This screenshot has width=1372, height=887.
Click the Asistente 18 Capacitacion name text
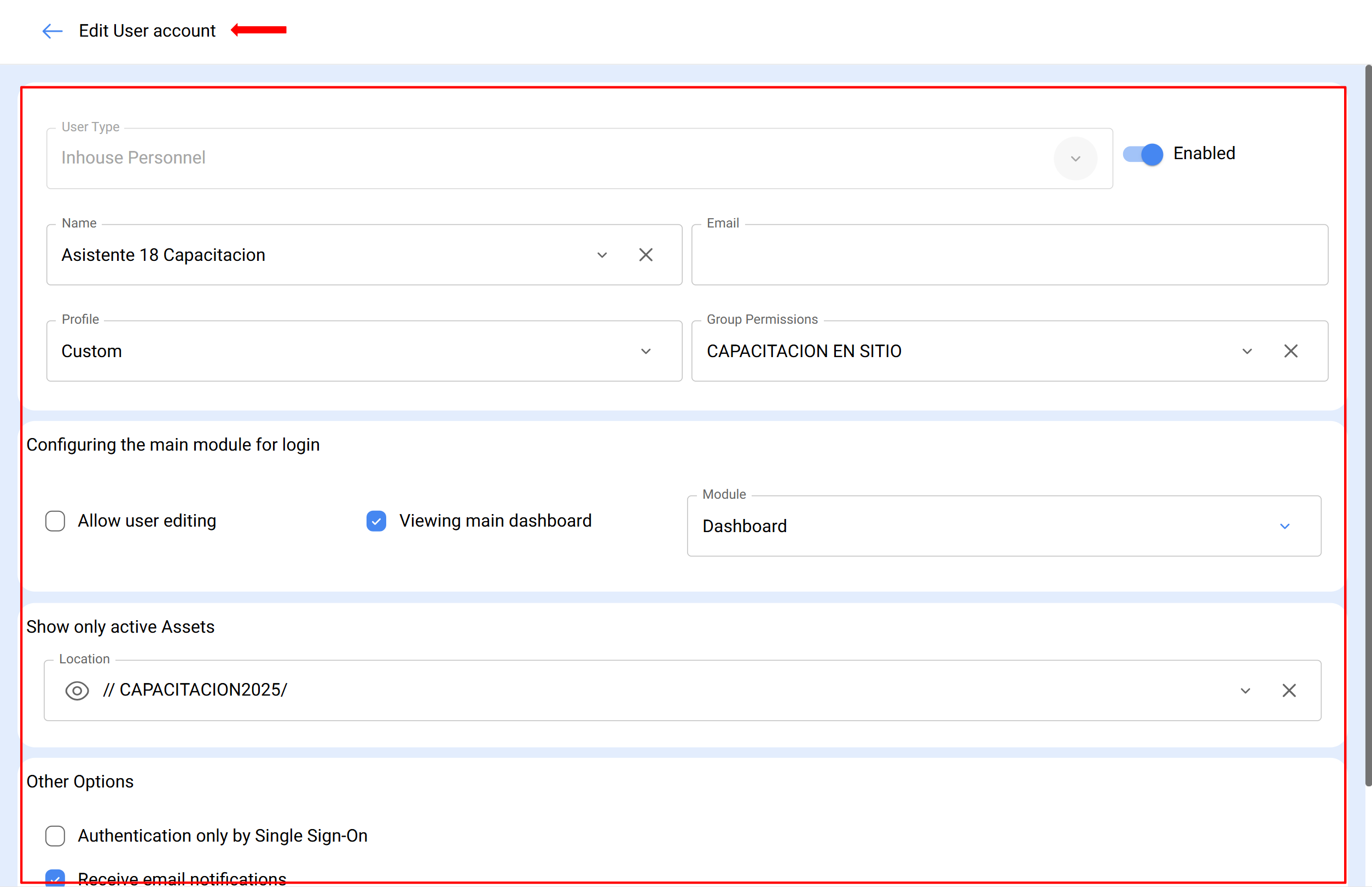tap(163, 255)
